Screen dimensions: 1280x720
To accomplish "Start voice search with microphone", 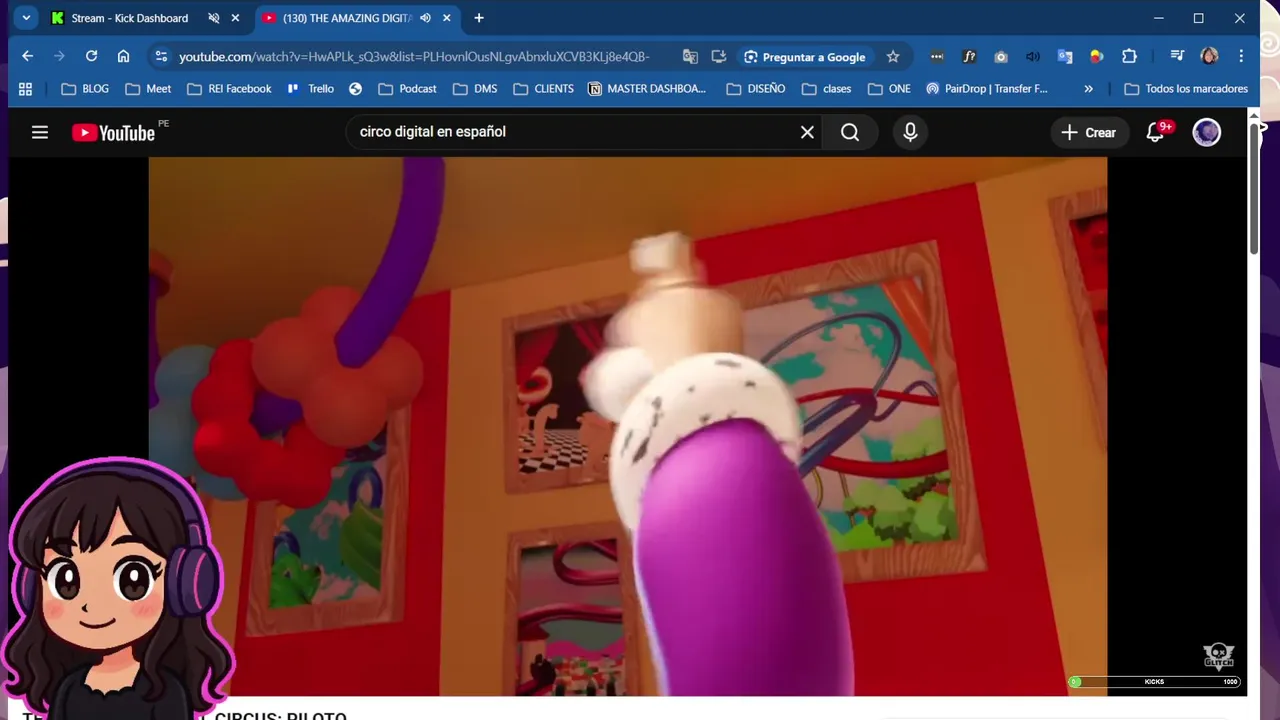I will point(910,132).
